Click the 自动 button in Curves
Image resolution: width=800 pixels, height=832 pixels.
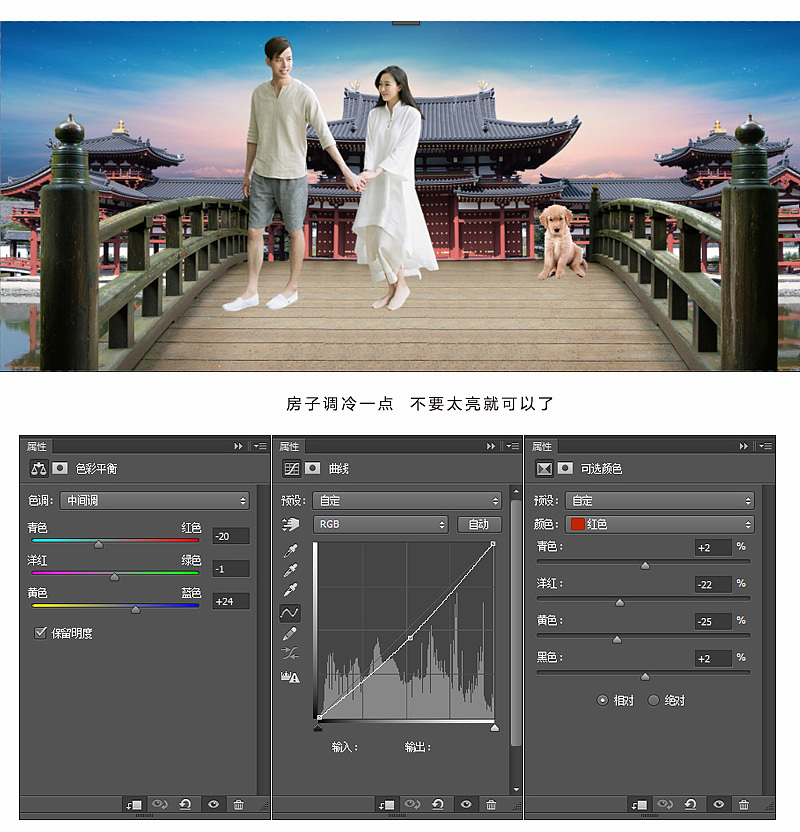tap(479, 524)
